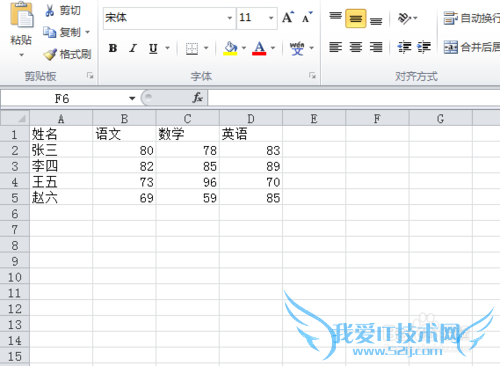Viewport: 500px width, 366px height.
Task: Toggle Bold formatting
Action: pos(113,48)
